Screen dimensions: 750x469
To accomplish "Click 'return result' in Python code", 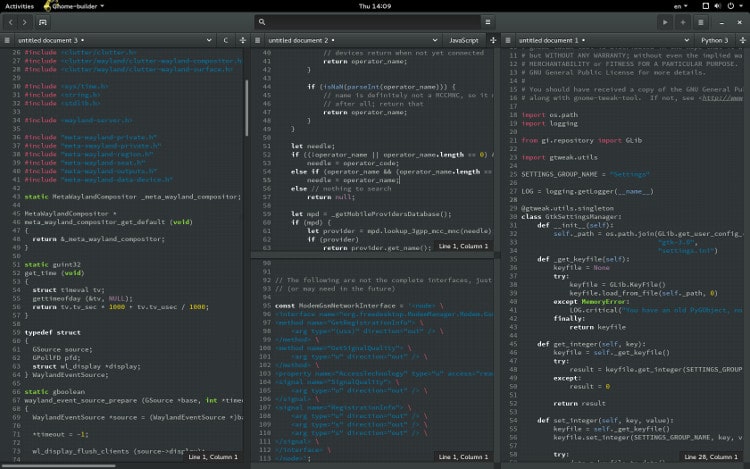I will pyautogui.click(x=580, y=404).
